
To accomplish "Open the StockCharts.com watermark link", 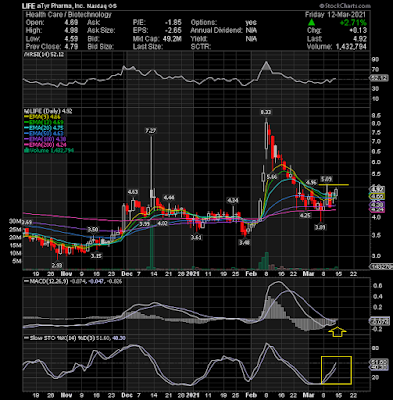I will [345, 6].
